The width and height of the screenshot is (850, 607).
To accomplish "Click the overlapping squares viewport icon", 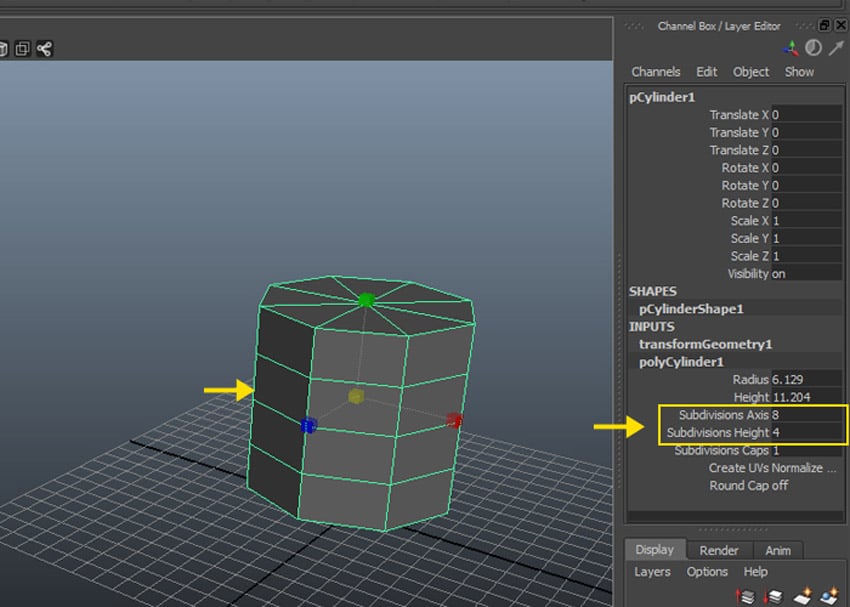I will (x=22, y=48).
